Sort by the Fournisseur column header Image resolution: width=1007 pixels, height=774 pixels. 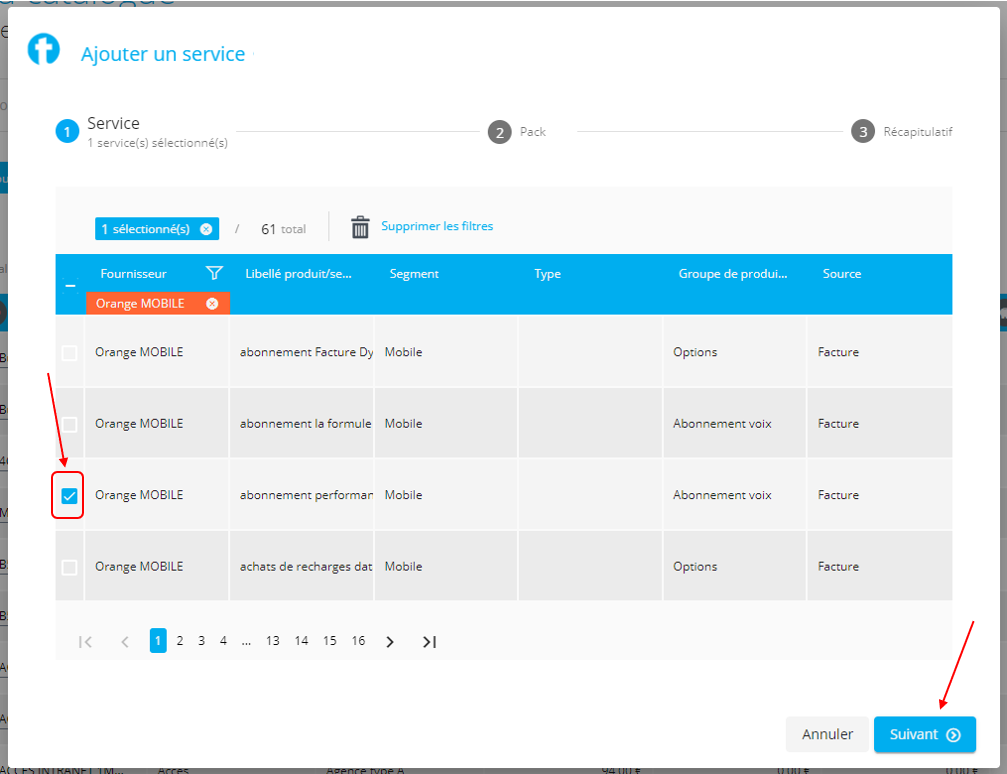tap(134, 274)
